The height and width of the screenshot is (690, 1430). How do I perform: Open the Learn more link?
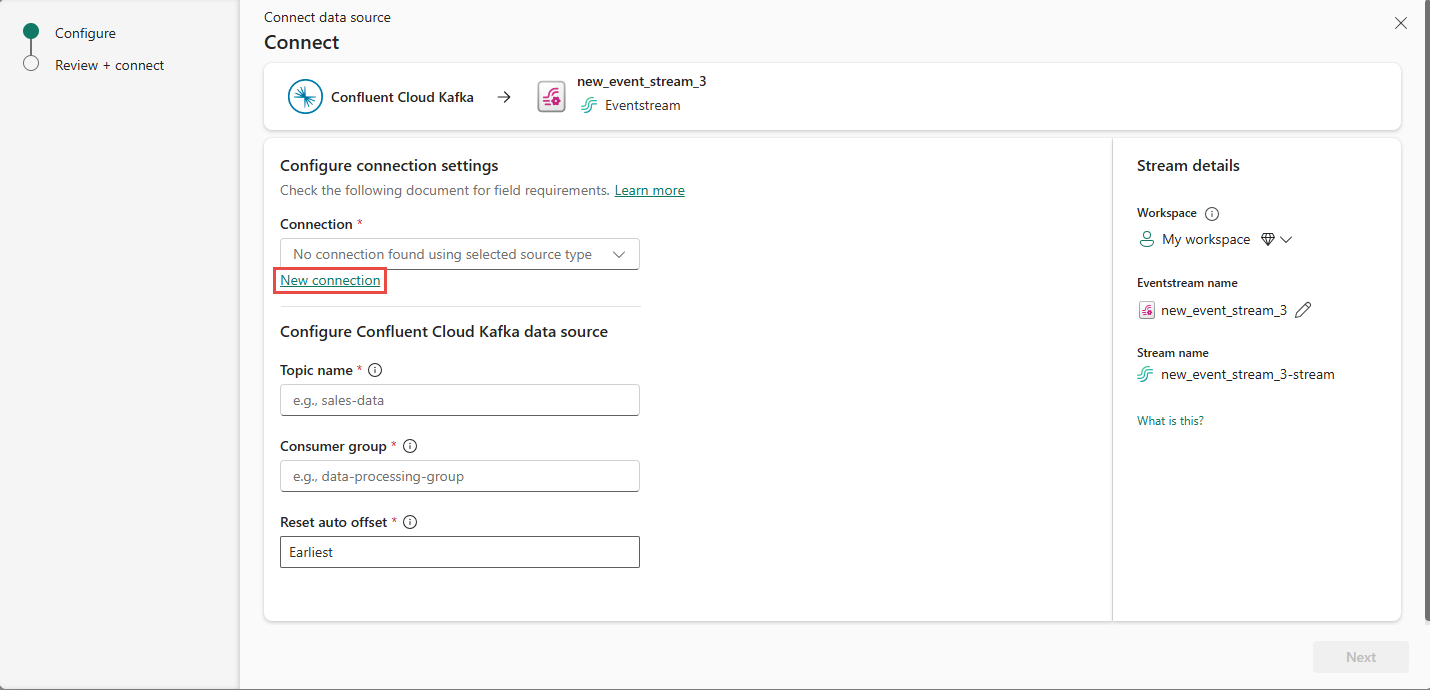pos(650,190)
